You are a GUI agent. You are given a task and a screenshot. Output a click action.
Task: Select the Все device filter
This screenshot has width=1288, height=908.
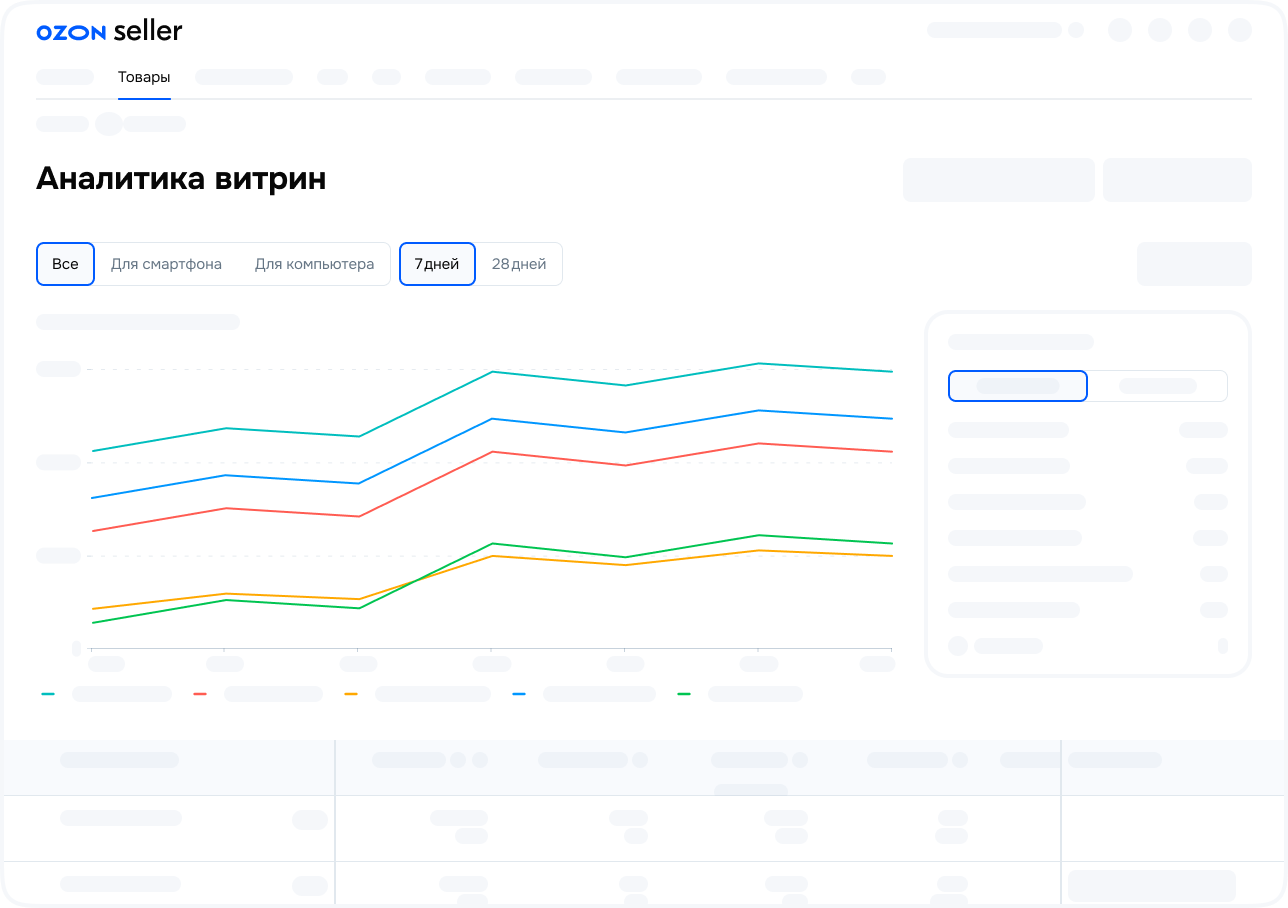click(65, 264)
